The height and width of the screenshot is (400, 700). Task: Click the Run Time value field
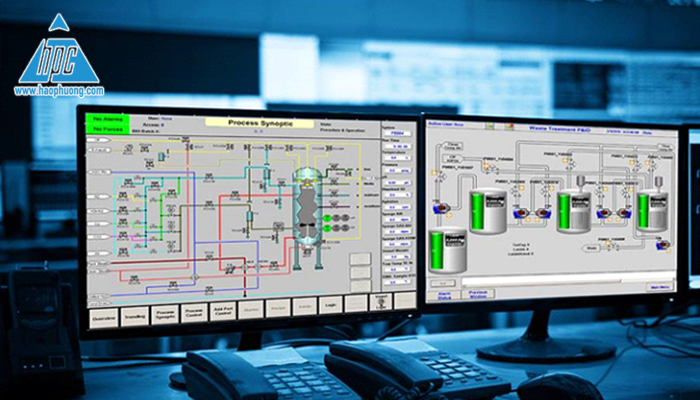397,146
